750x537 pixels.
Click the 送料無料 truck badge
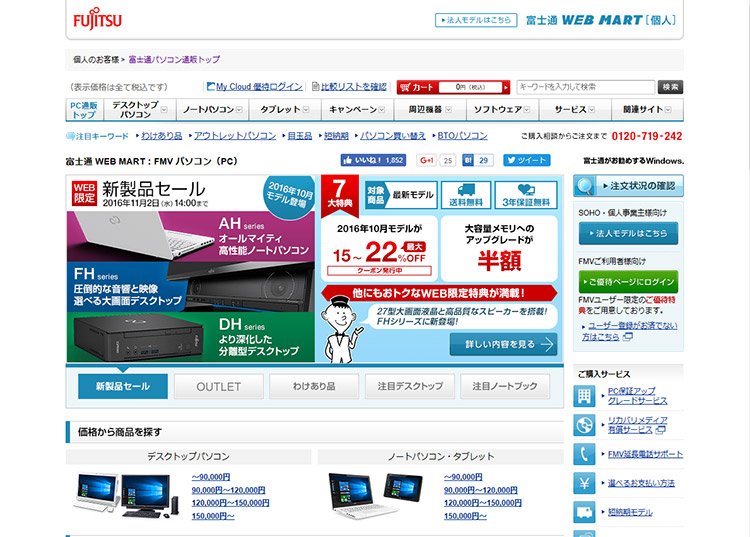(x=466, y=195)
